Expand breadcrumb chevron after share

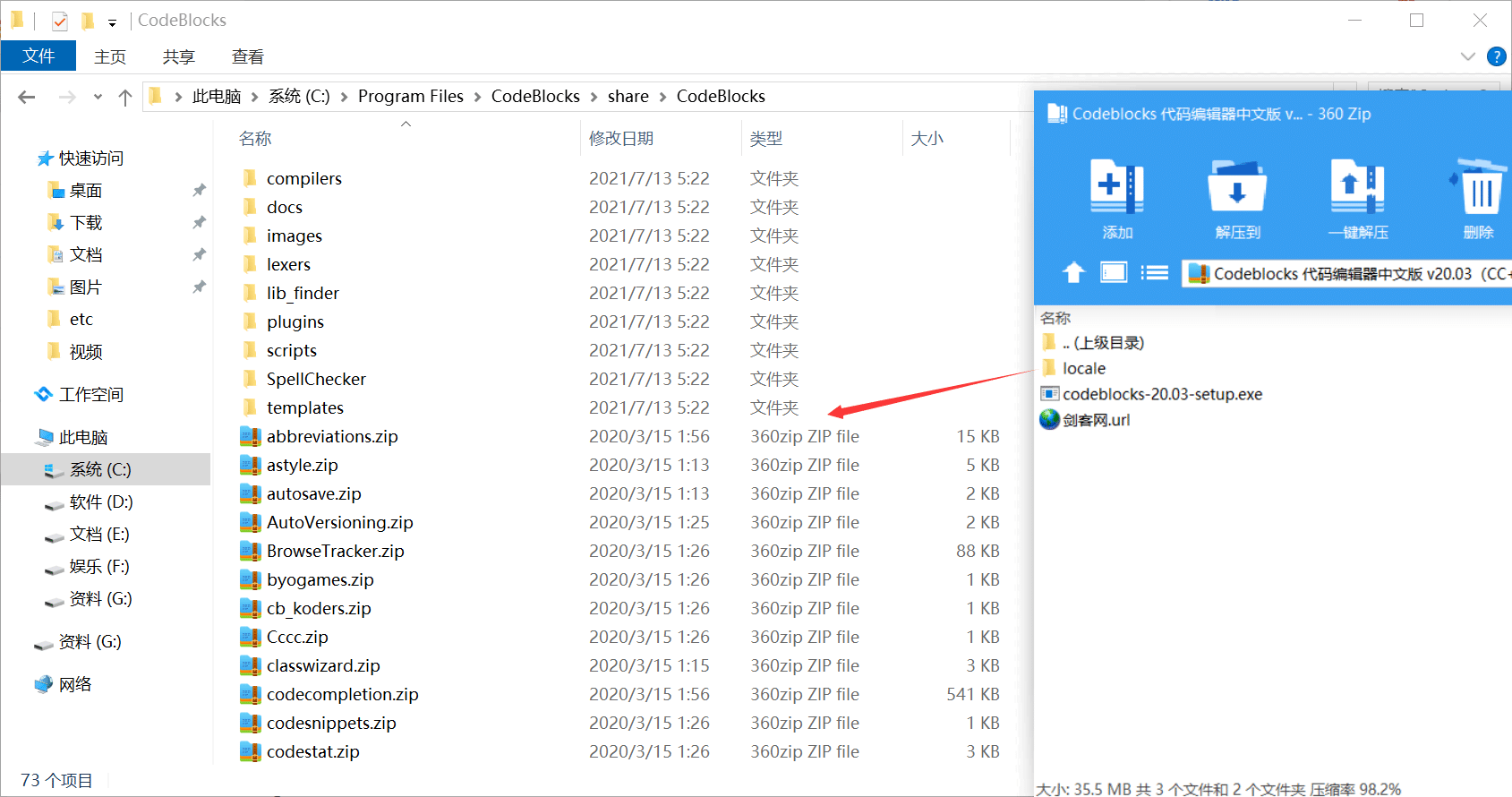(x=663, y=97)
